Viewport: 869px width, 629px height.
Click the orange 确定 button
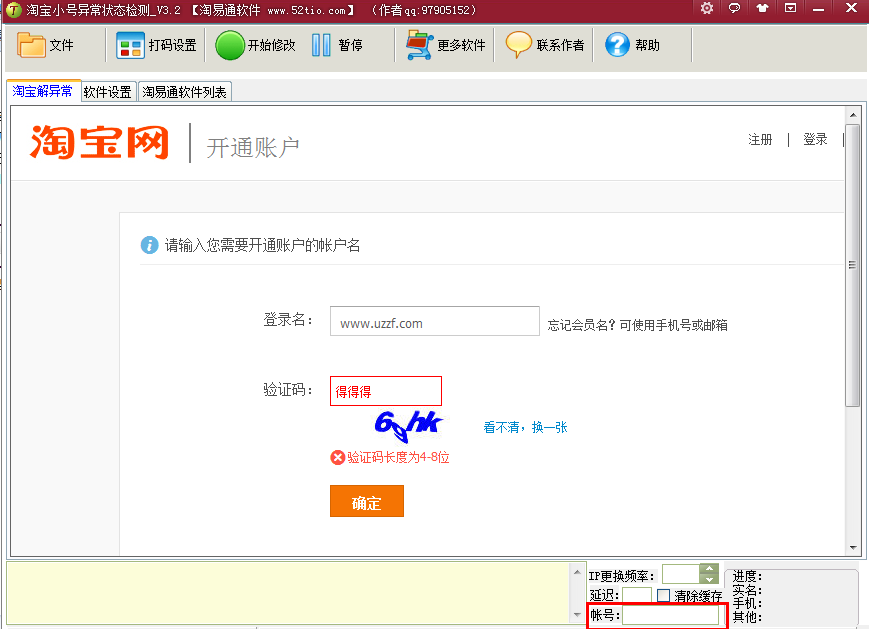(x=367, y=501)
